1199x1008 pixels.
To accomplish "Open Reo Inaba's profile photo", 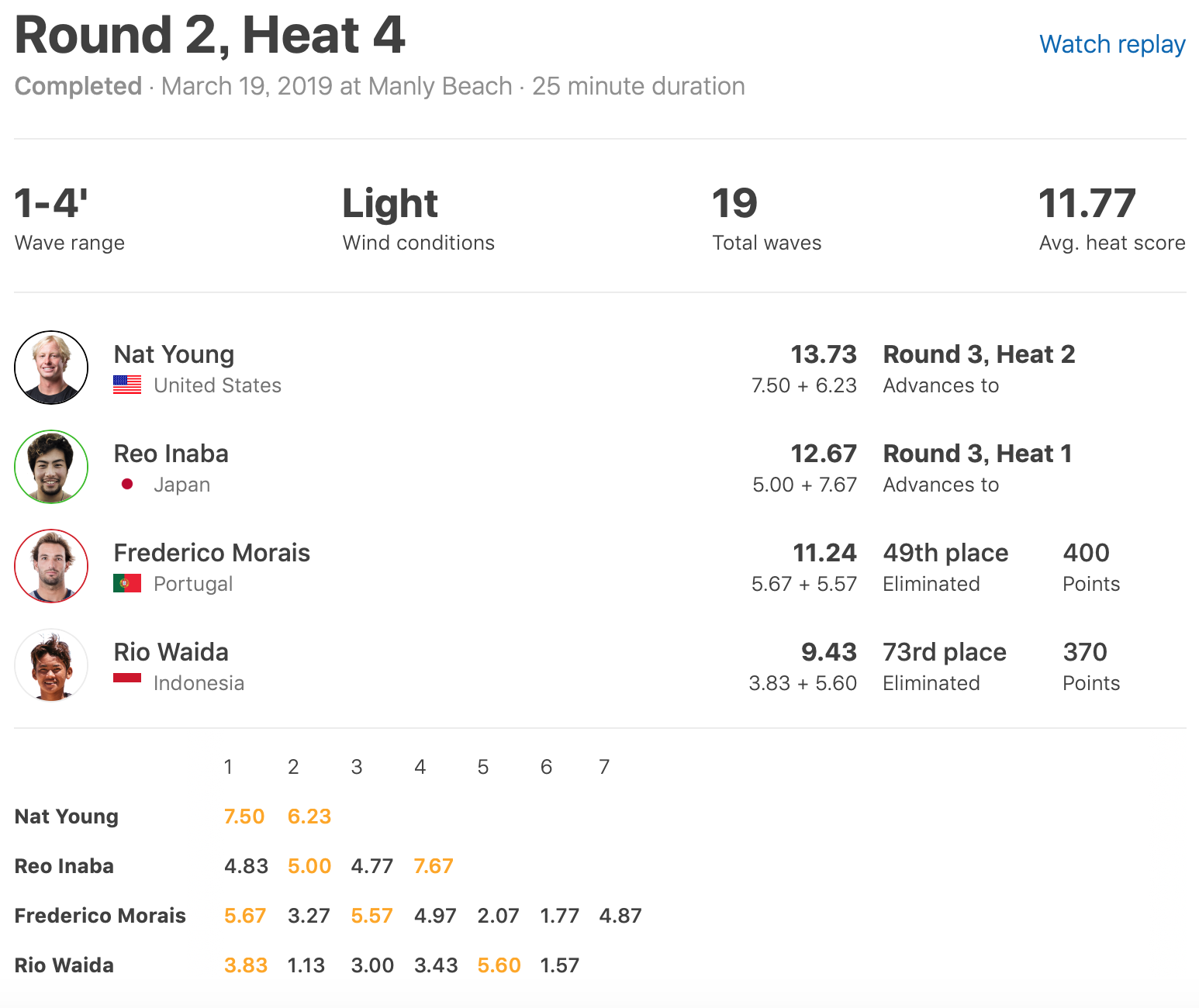I will pos(51,467).
